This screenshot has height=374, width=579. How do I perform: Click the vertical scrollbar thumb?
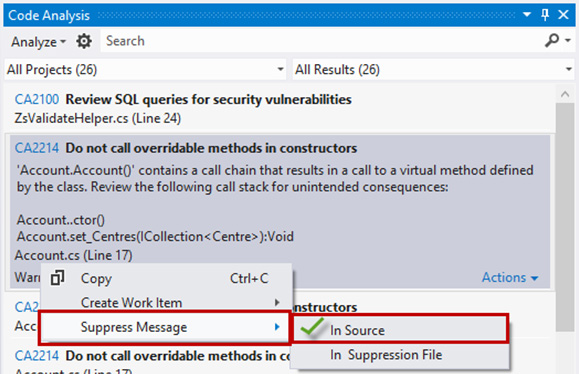565,218
